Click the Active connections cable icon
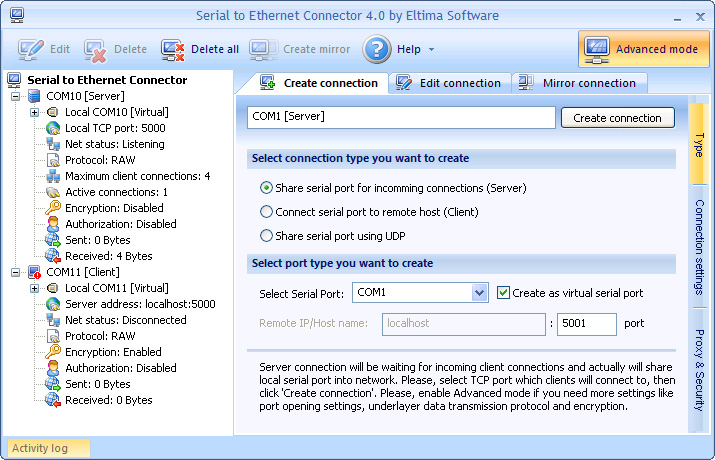715x460 pixels. (x=53, y=192)
